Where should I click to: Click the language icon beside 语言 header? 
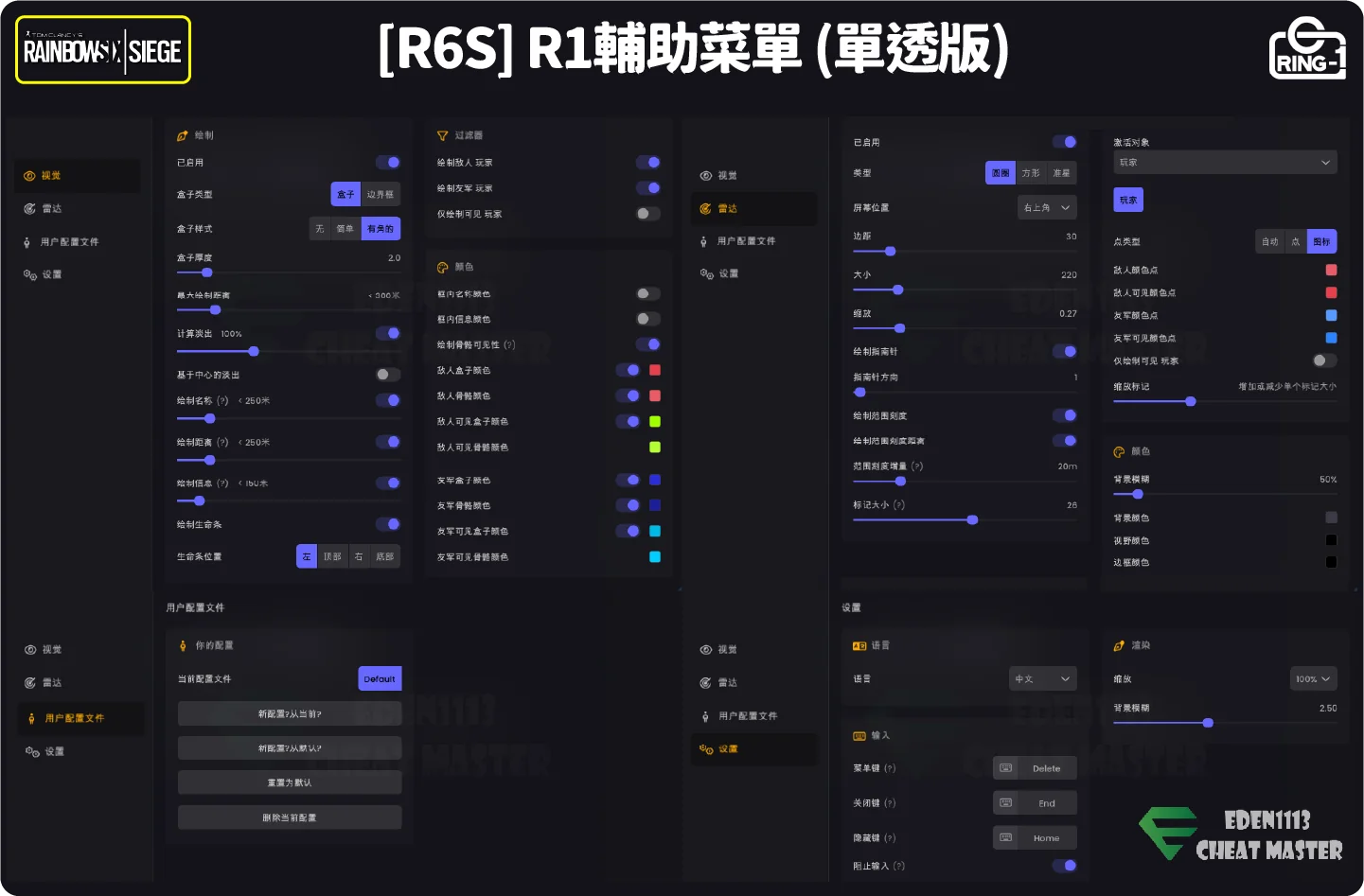[x=859, y=646]
